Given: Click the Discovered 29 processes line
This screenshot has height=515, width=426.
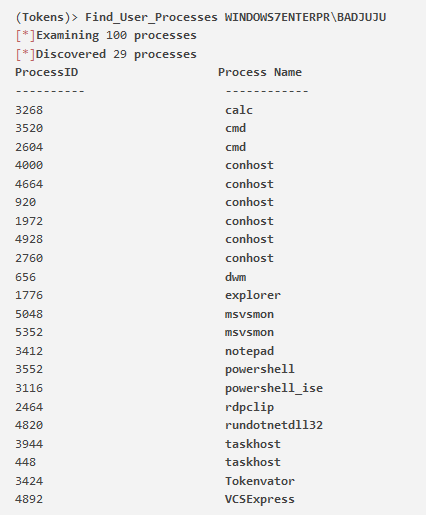Looking at the screenshot, I should (x=106, y=54).
